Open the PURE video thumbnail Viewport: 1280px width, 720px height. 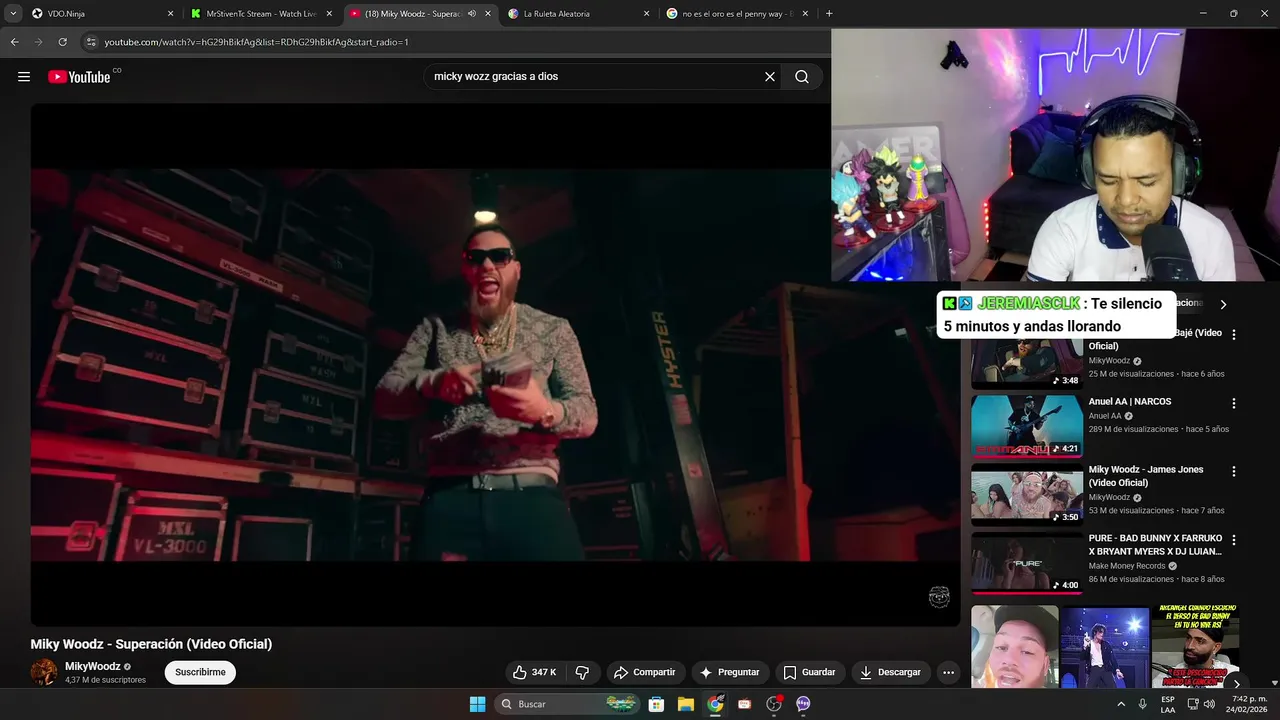(1027, 563)
